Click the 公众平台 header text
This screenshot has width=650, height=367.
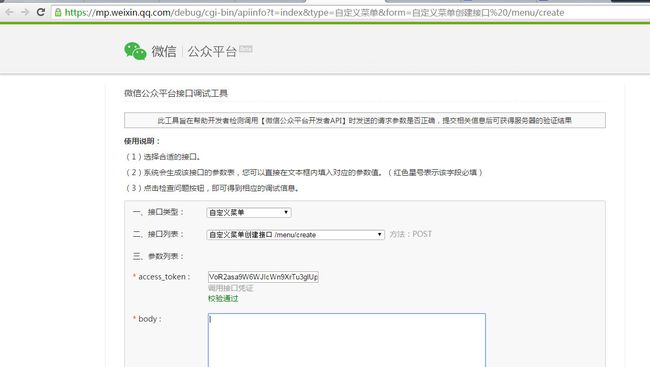(212, 51)
